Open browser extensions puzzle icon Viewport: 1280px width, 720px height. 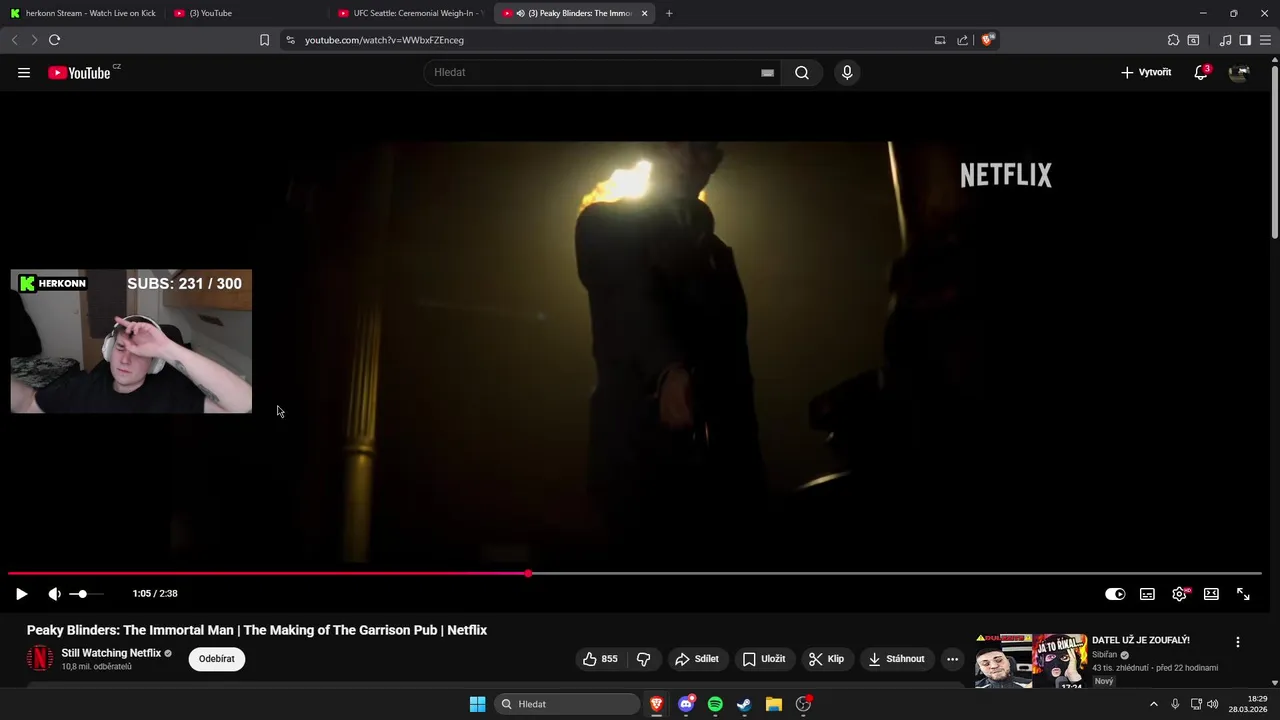click(1173, 40)
